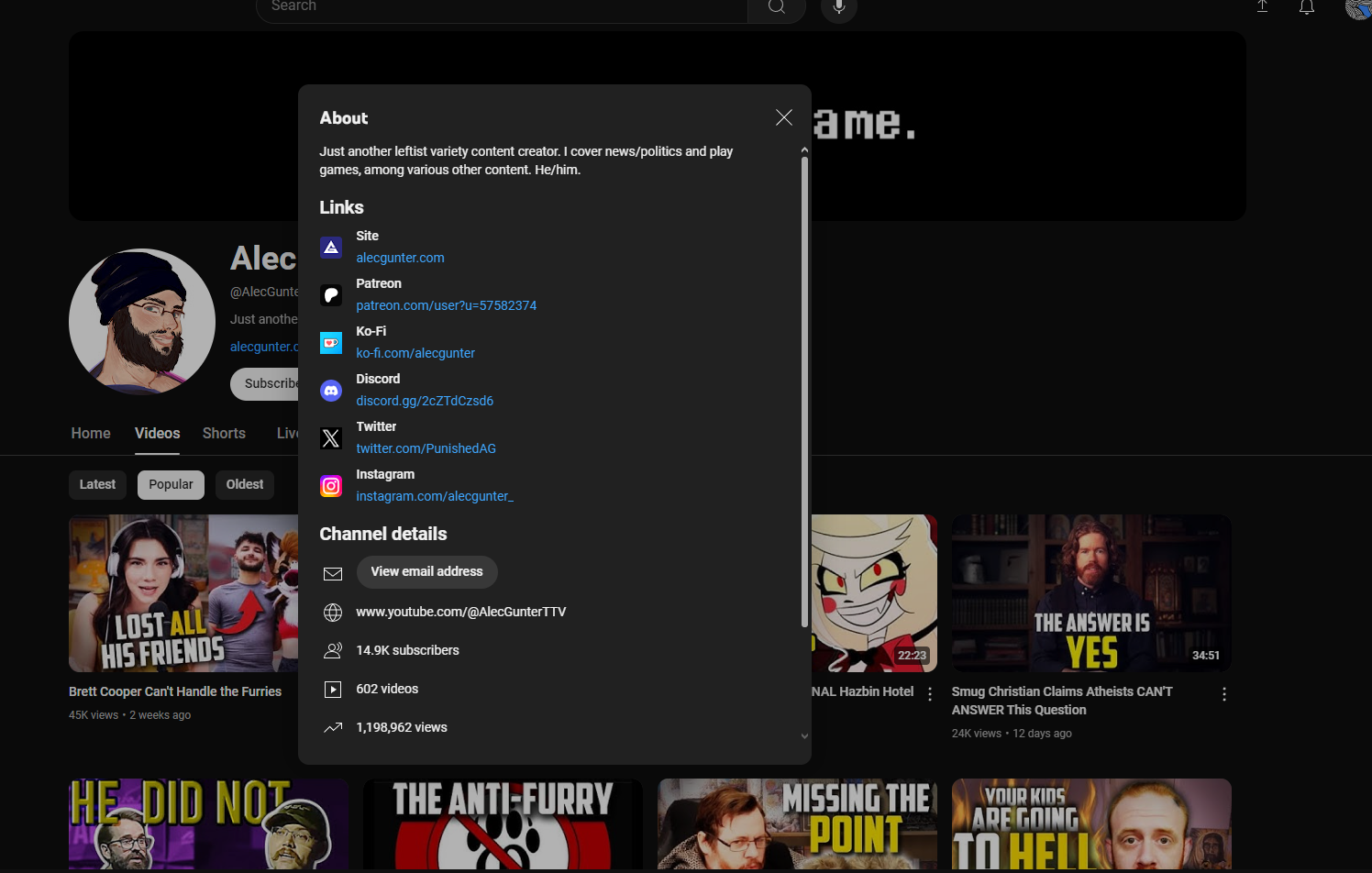Focus the Search input field
Viewport: 1372px width, 873px height.
pyautogui.click(x=502, y=7)
